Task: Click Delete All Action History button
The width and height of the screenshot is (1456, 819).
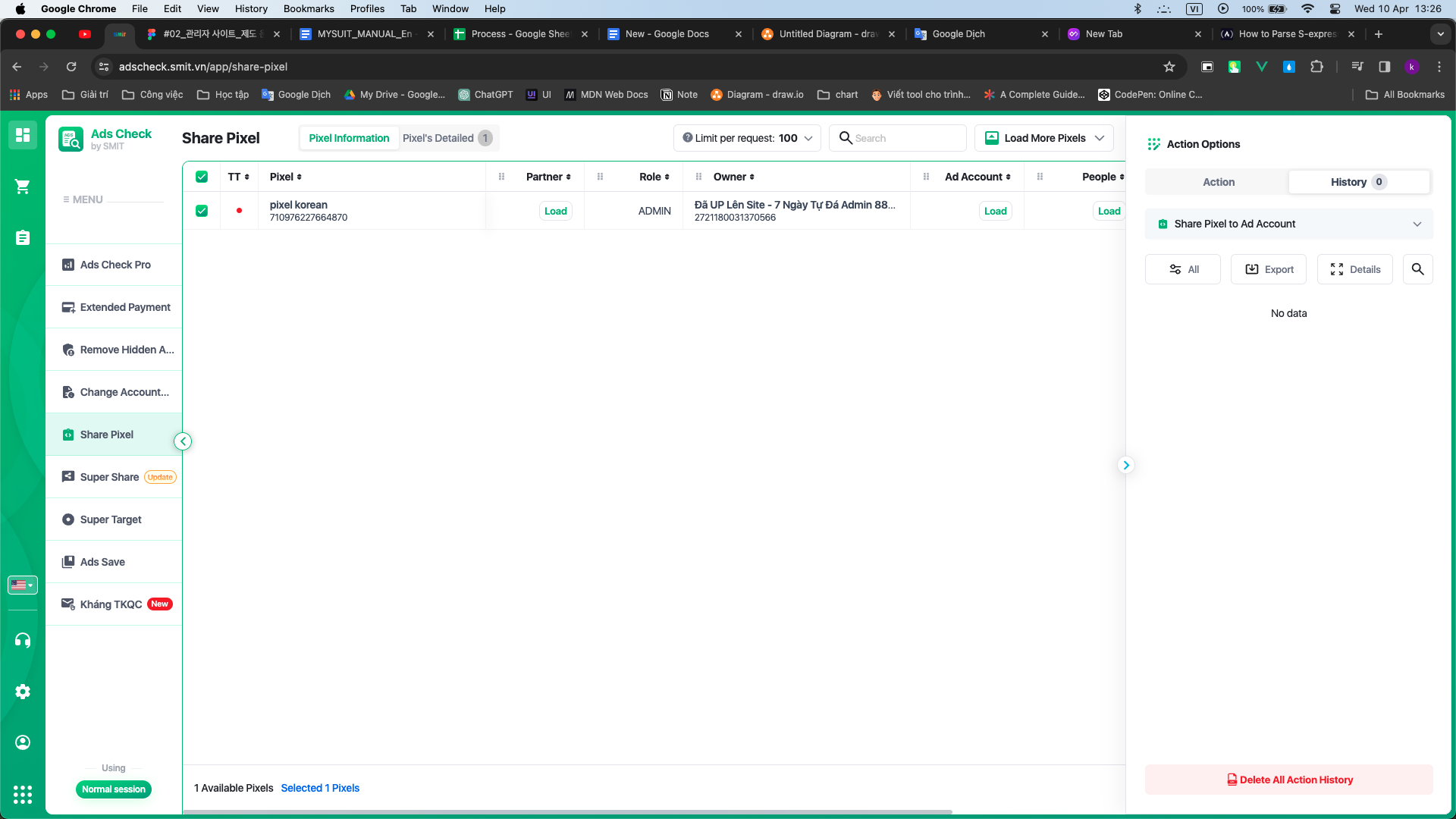Action: click(x=1288, y=780)
